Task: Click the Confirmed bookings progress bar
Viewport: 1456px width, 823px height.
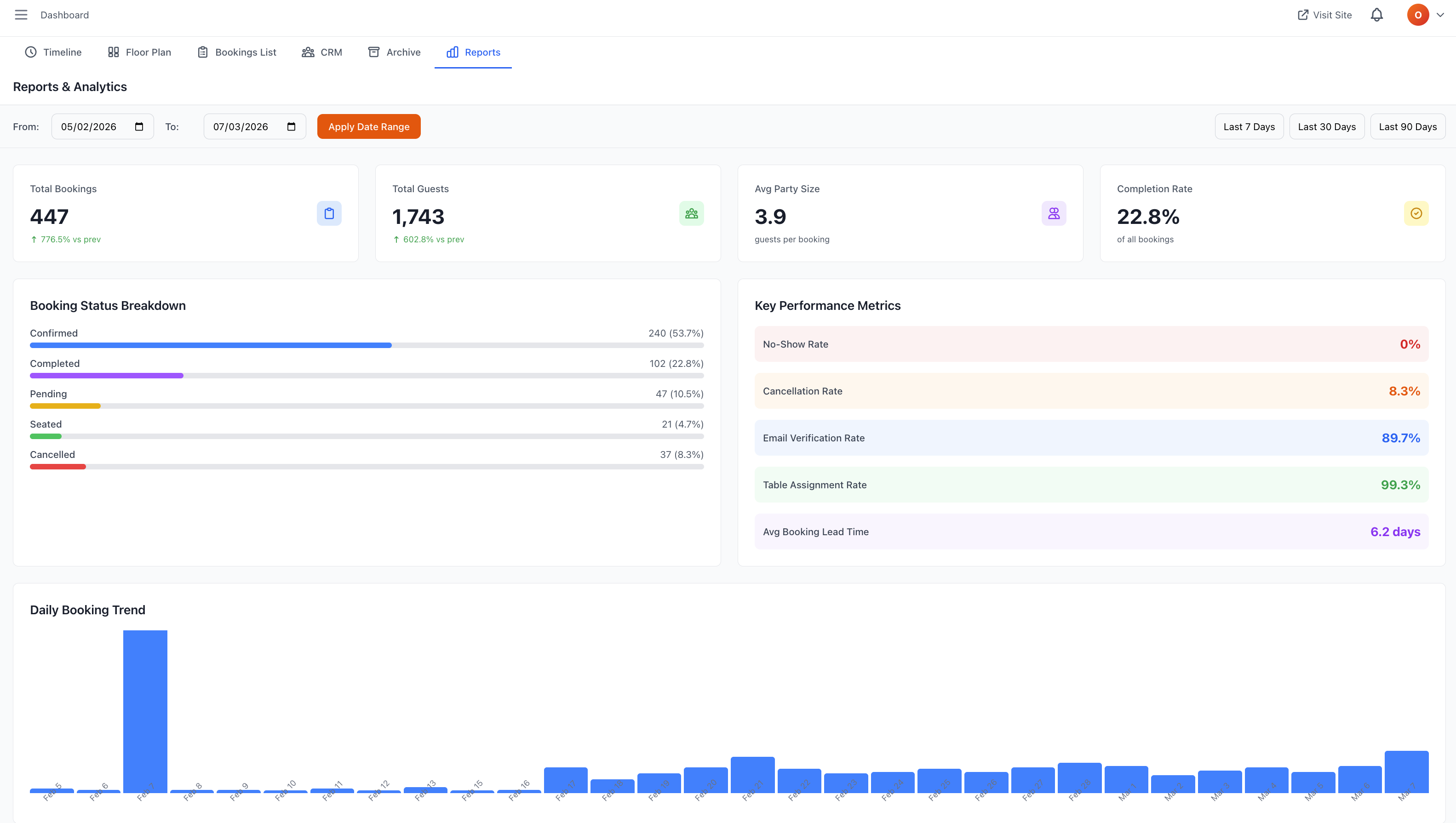Action: tap(210, 345)
